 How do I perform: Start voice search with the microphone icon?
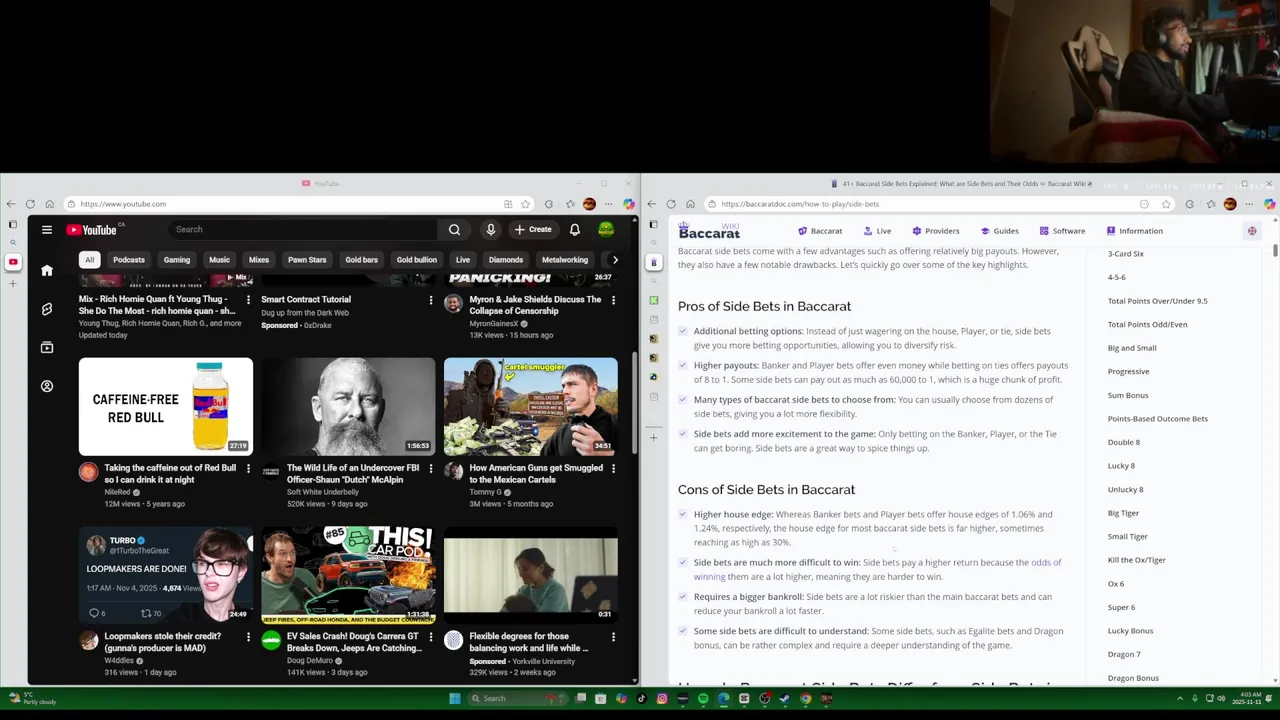(490, 230)
